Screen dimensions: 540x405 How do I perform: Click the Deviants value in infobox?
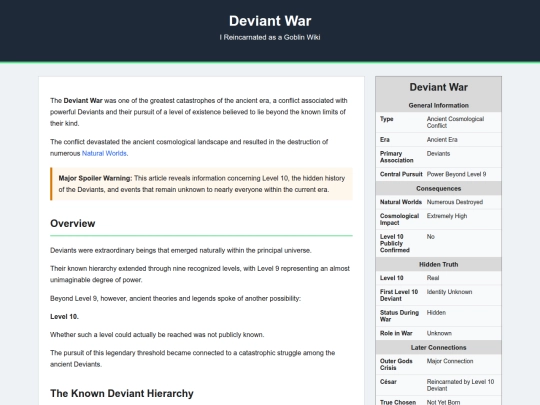click(x=438, y=154)
